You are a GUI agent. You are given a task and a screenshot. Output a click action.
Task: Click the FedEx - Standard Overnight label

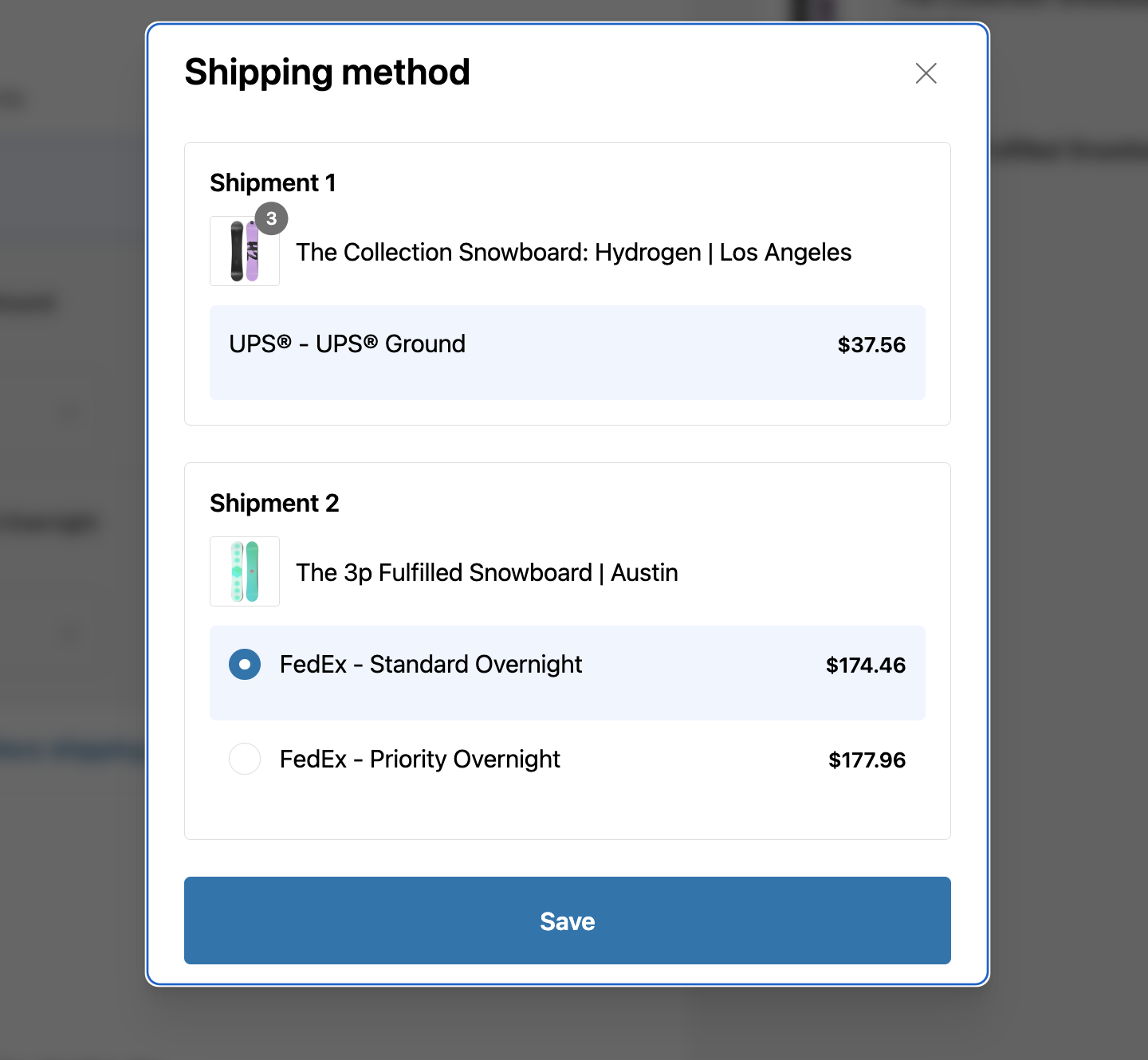(x=431, y=665)
